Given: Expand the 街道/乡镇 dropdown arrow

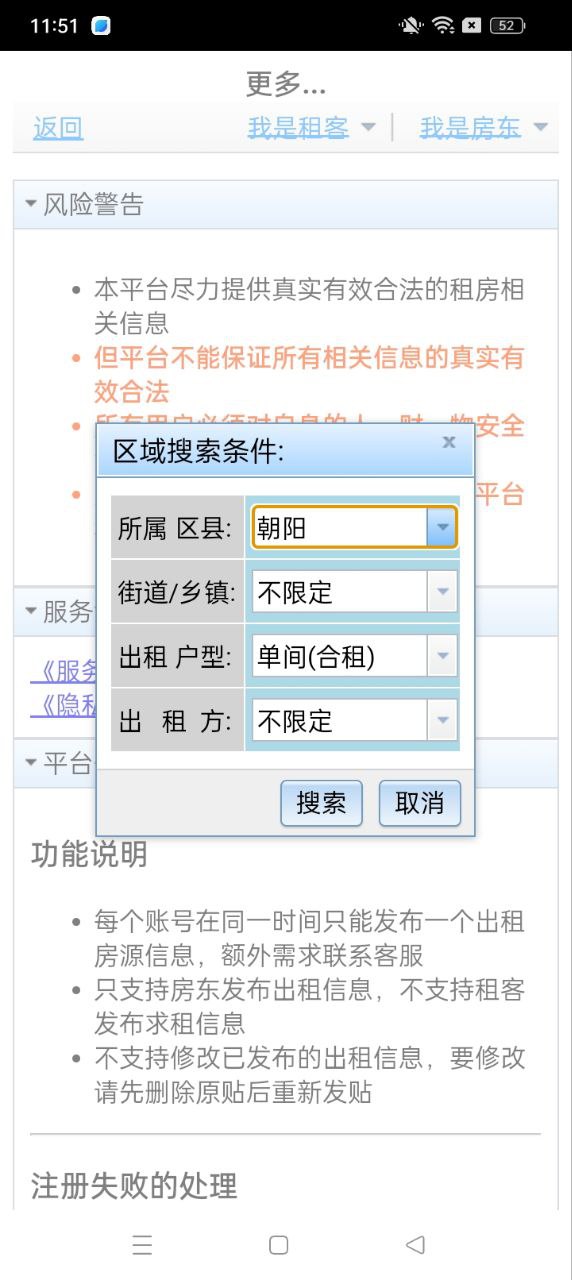Looking at the screenshot, I should pyautogui.click(x=441, y=592).
